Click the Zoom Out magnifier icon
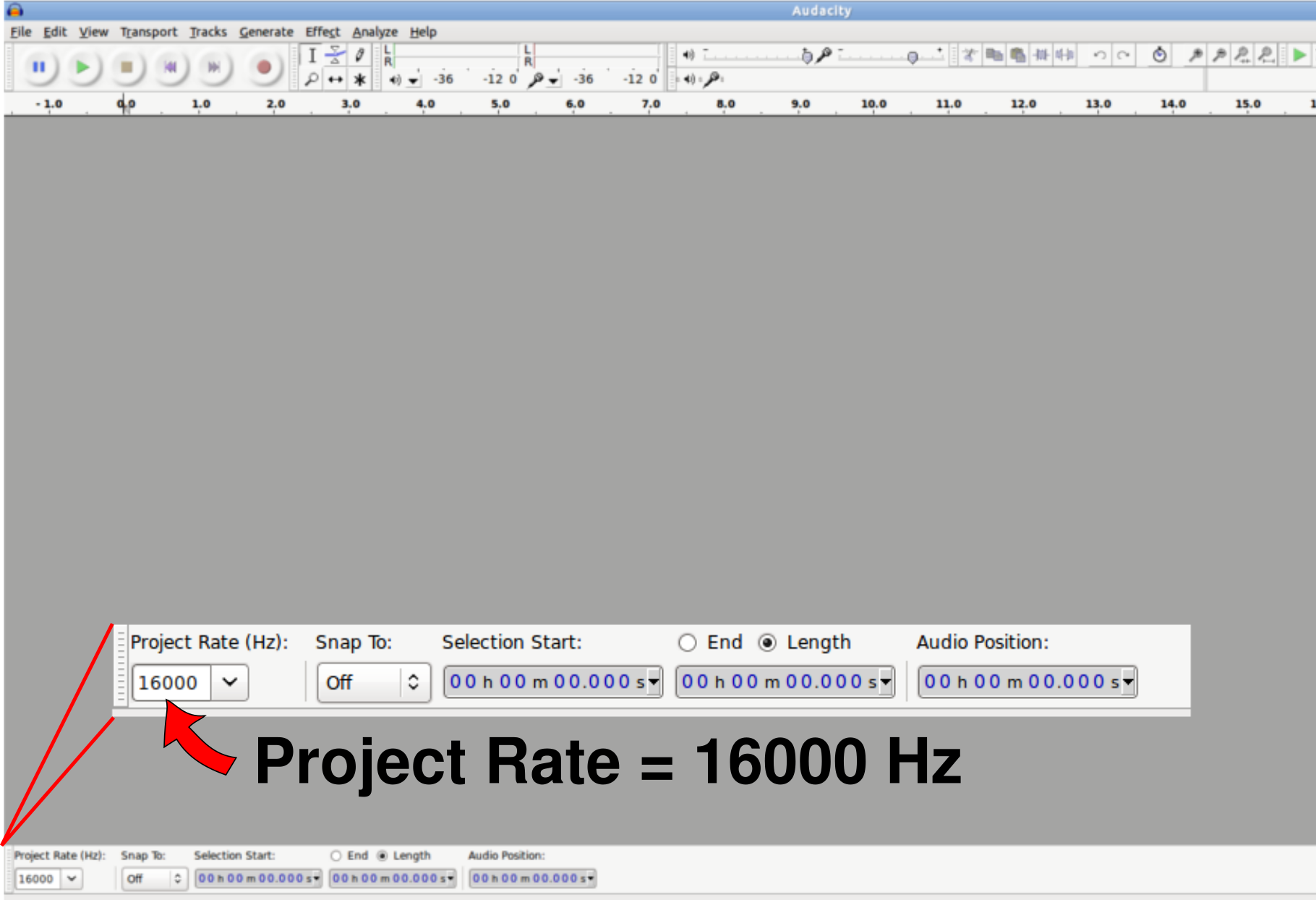Screen dimensions: 1316x900 coord(1219,55)
